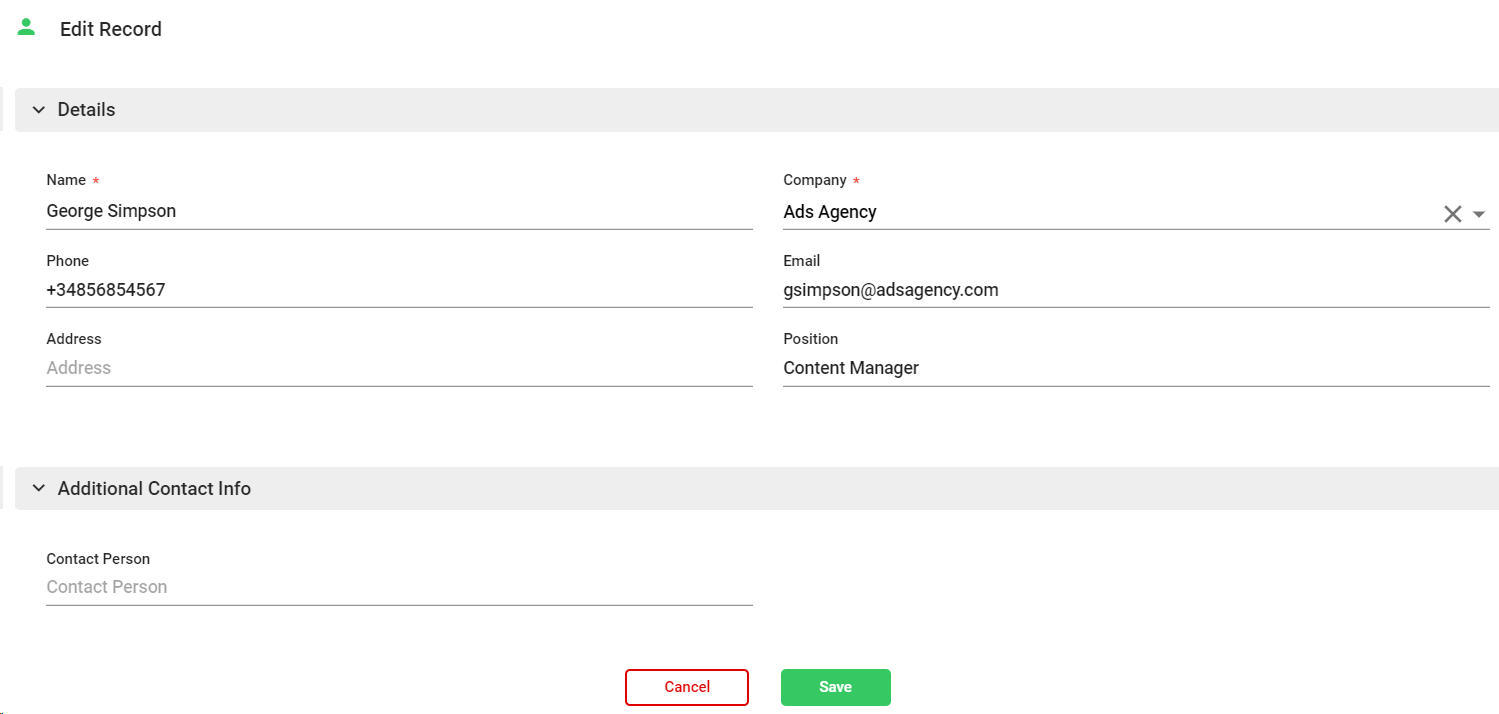Click the empty Contact Person input field
This screenshot has width=1499, height=714.
tap(398, 587)
